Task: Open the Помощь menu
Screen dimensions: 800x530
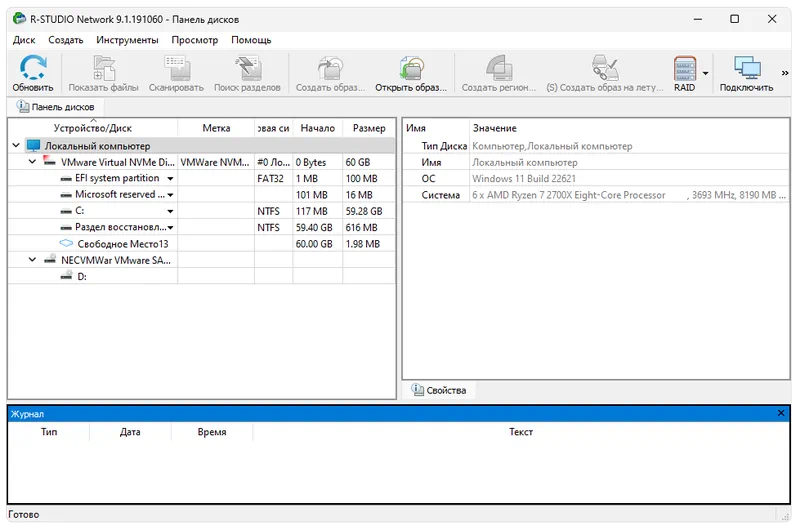Action: coord(251,40)
